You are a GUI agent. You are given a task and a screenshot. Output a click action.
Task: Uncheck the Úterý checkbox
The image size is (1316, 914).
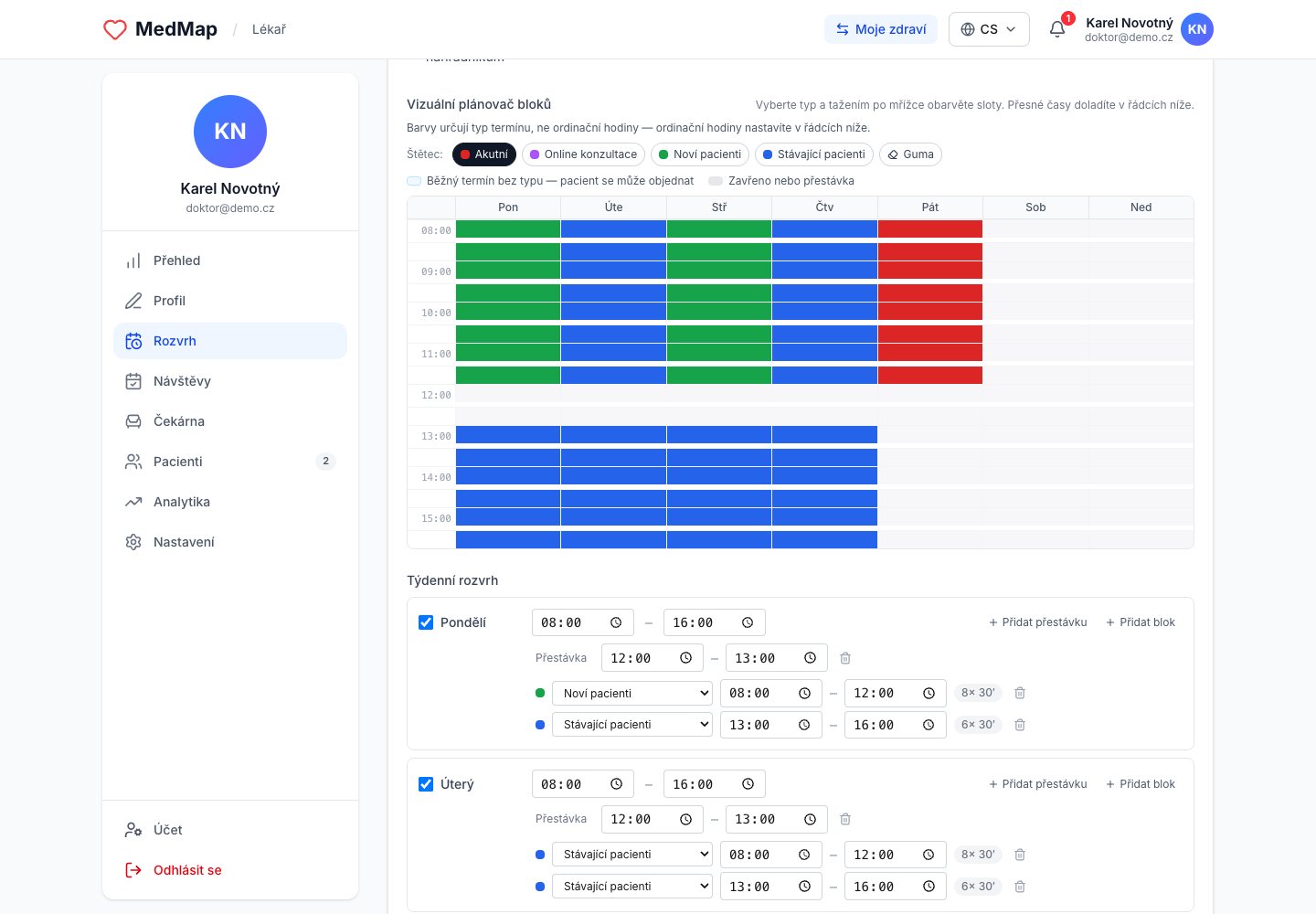coord(426,784)
